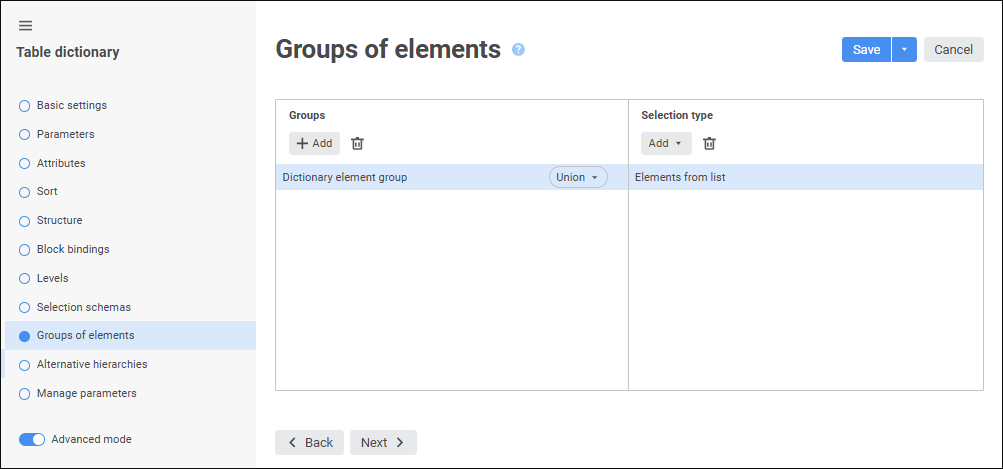Click the Cancel button

[954, 50]
